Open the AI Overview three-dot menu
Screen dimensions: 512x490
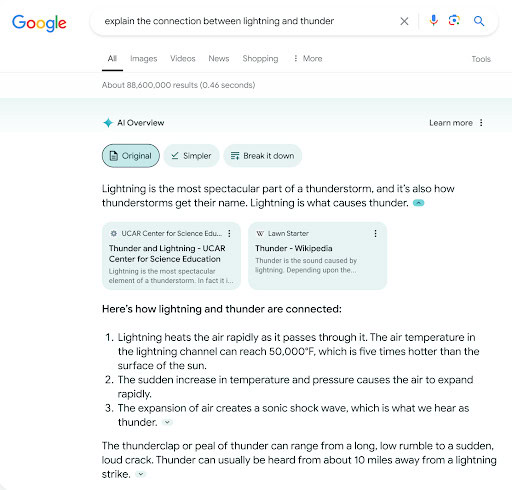coord(481,123)
